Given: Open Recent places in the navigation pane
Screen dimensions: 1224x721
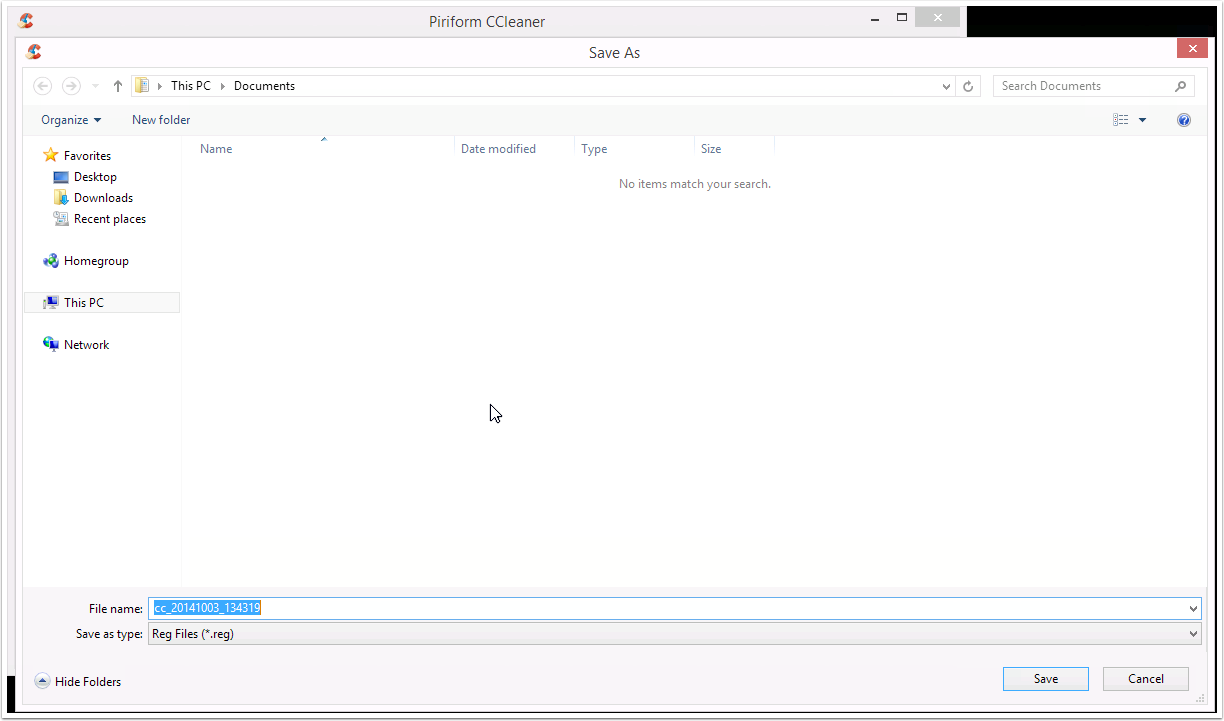Looking at the screenshot, I should tap(110, 219).
